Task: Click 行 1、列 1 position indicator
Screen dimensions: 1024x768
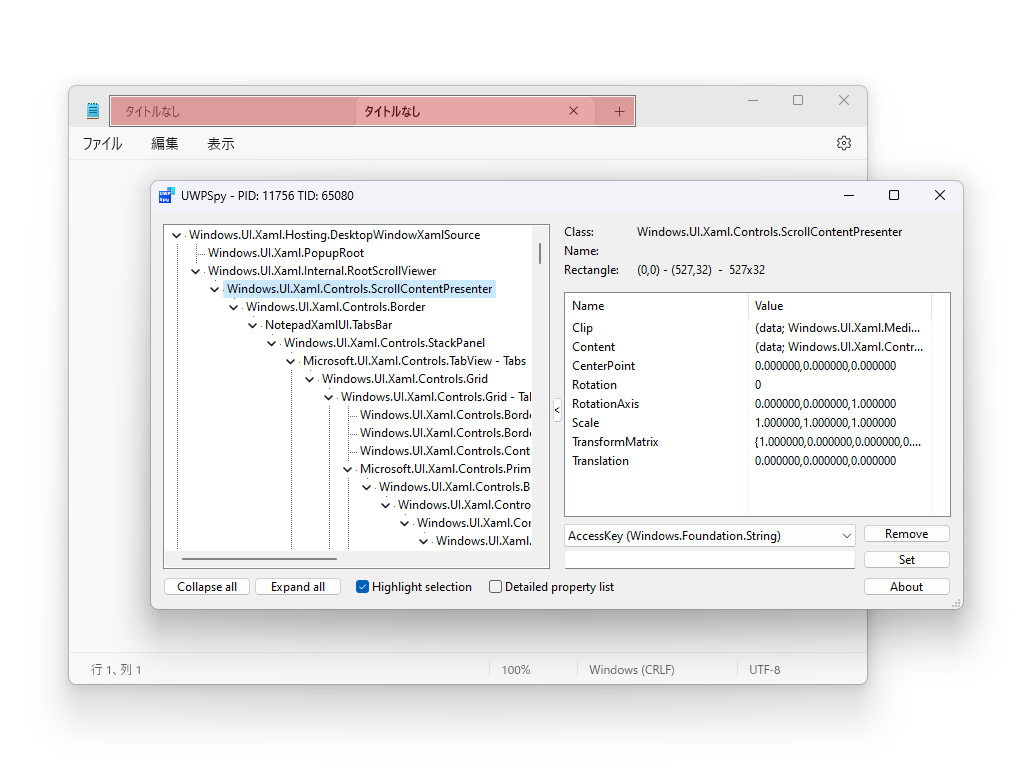Action: pos(116,669)
